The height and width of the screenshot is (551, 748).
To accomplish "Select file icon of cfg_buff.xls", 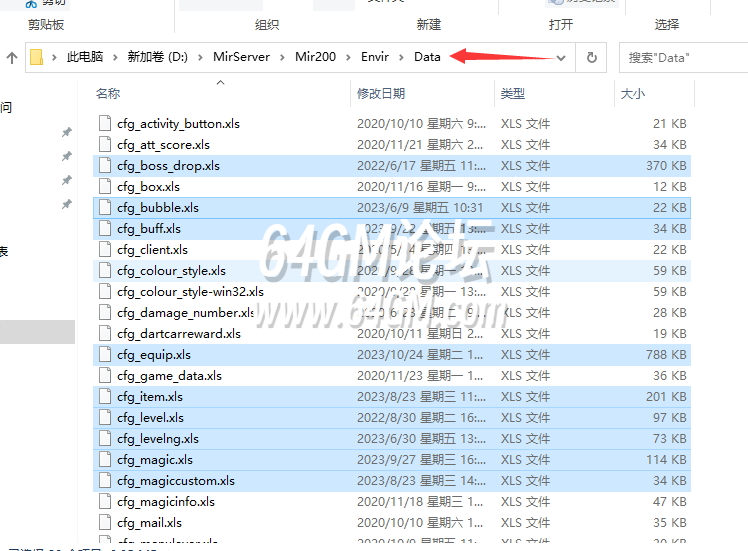I will (x=105, y=228).
